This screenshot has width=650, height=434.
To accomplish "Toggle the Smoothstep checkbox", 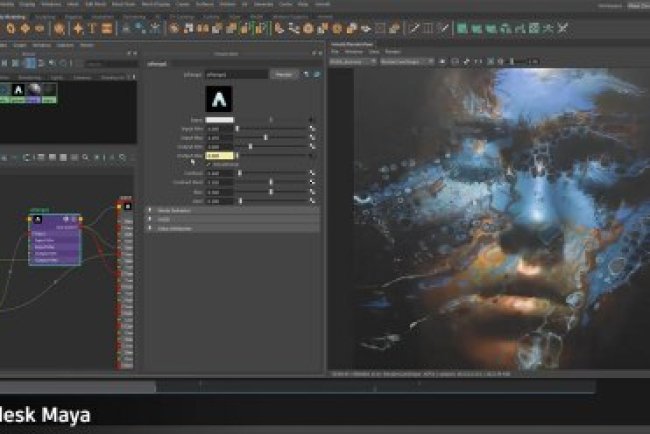I will click(208, 164).
